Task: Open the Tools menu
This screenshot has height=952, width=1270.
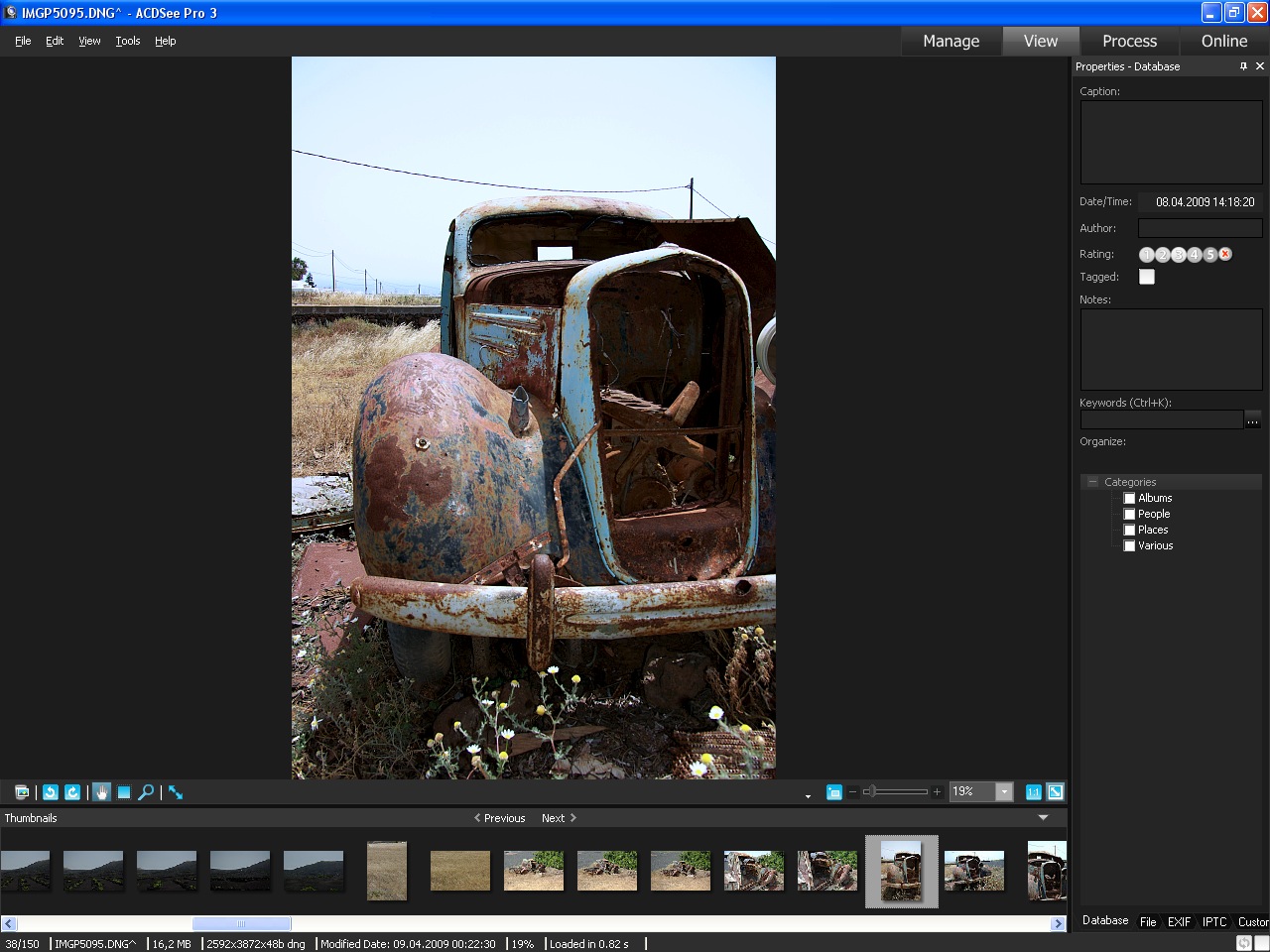Action: click(127, 41)
